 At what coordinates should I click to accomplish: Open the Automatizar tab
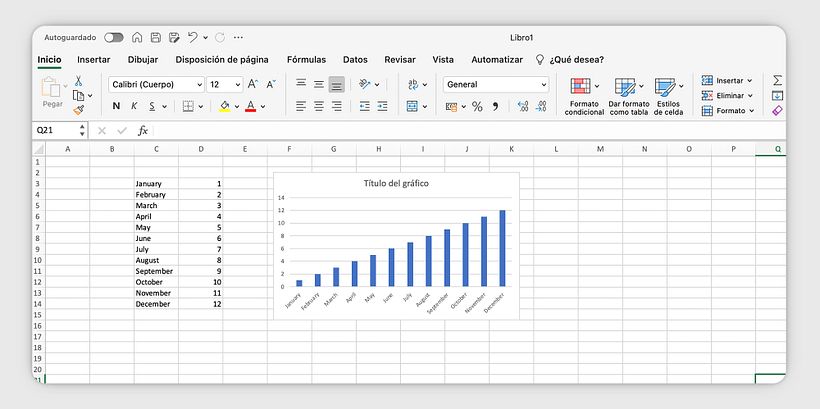[x=497, y=60]
